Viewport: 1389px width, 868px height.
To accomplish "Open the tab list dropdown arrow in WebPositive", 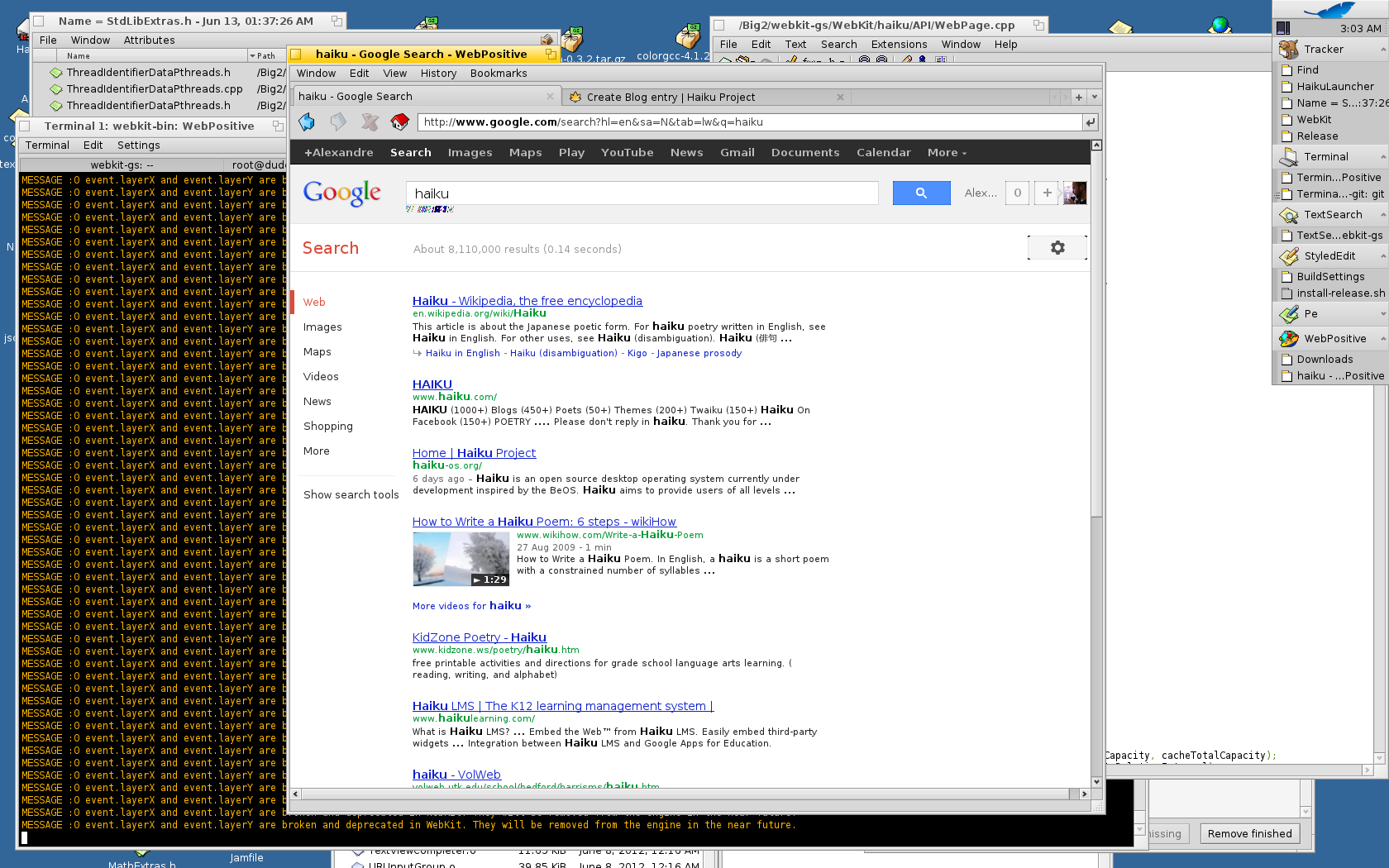I will pyautogui.click(x=1095, y=97).
